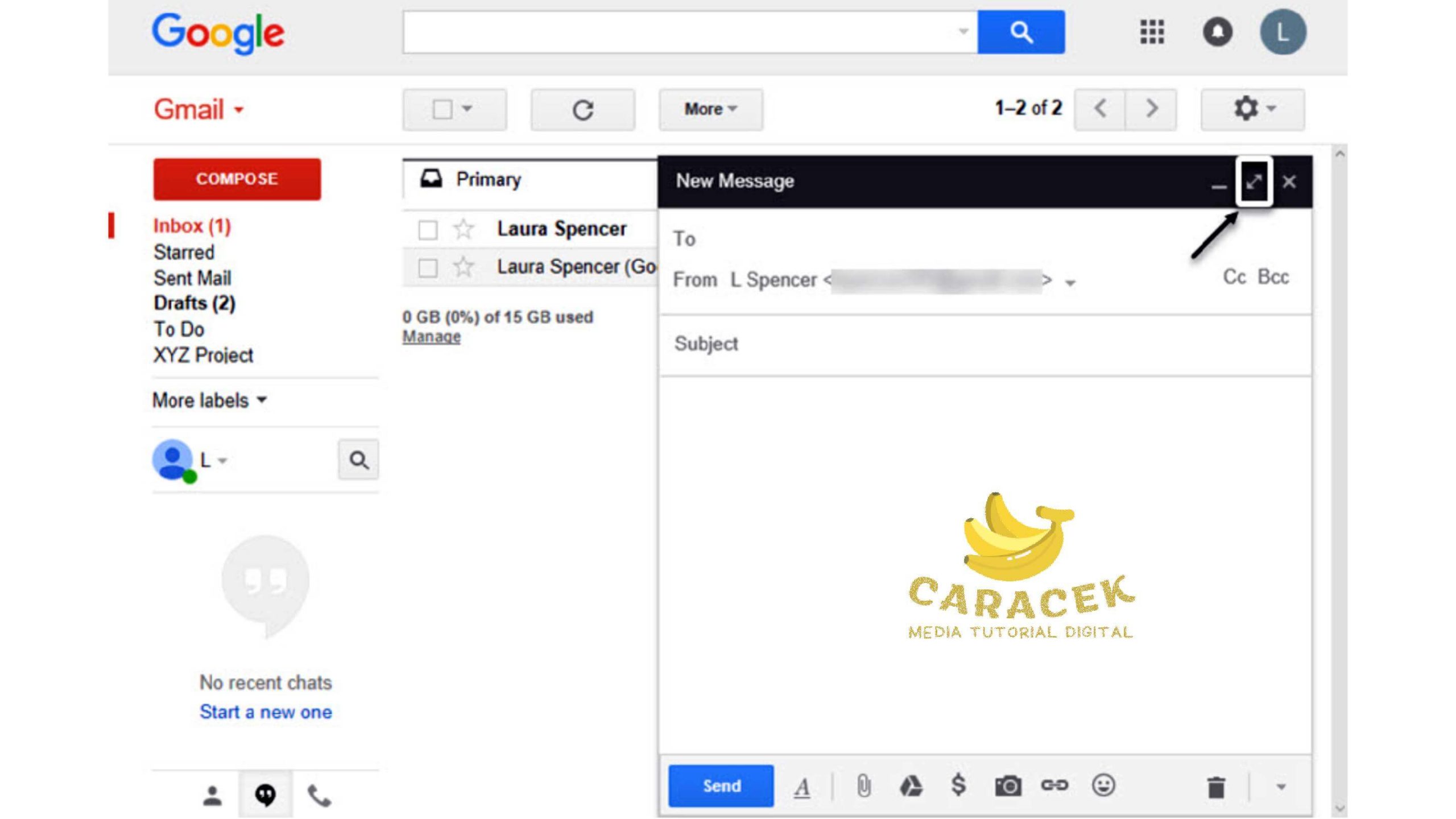Screen dimensions: 1456x819
Task: Toggle star on second Laura Spencer email
Action: (462, 267)
